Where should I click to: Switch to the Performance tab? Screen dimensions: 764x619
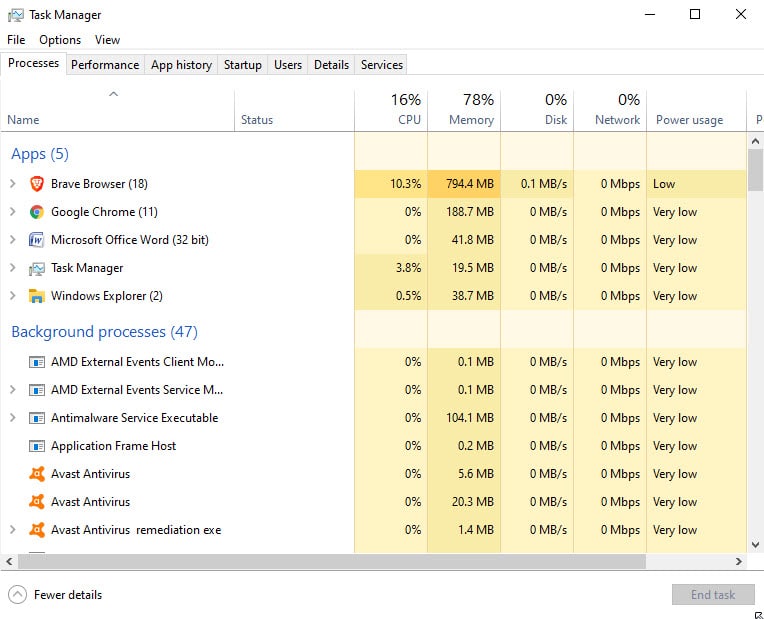pos(105,65)
